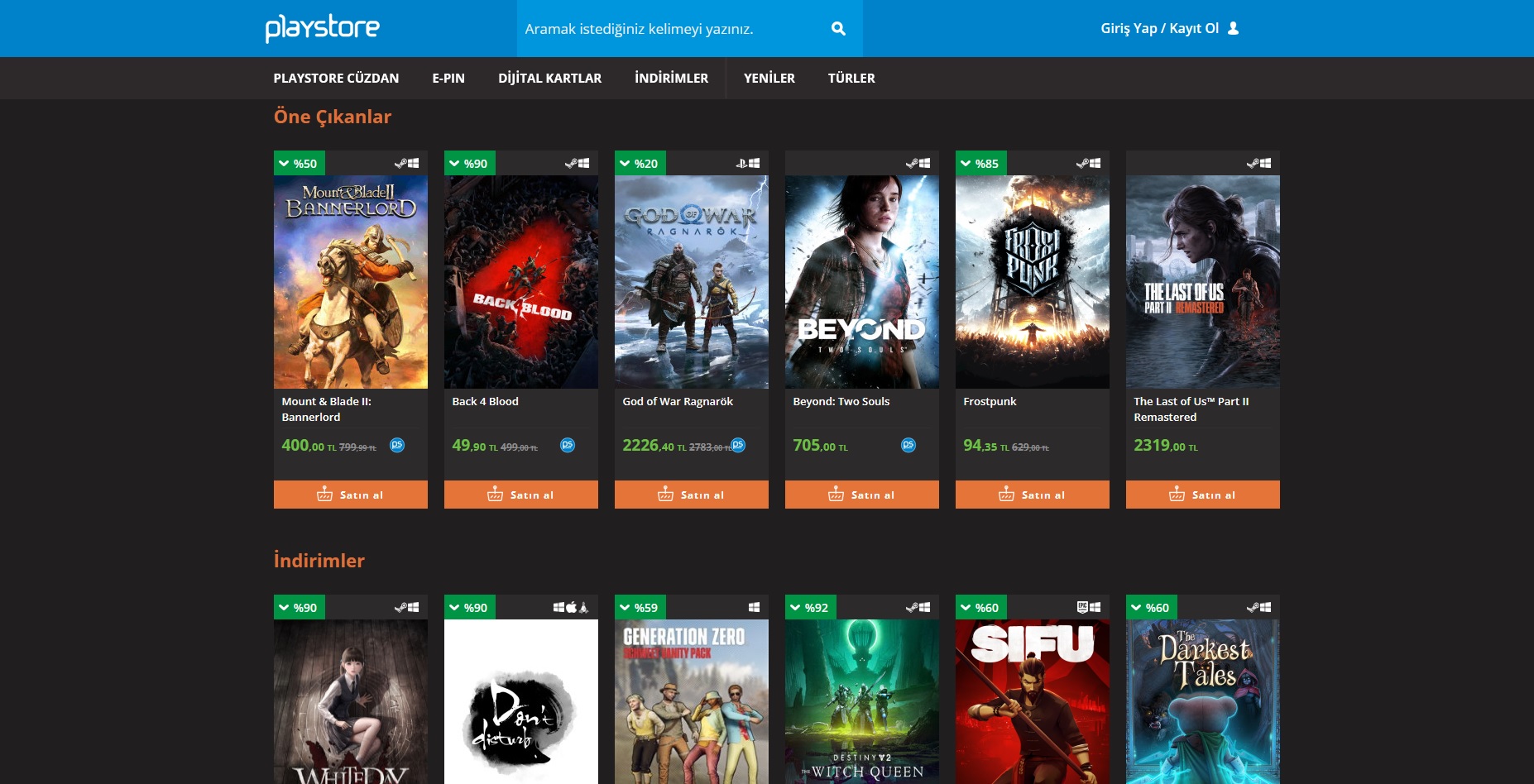This screenshot has height=784, width=1534.
Task: Open DİJİTAL KARTLAR menu item
Action: coord(550,79)
